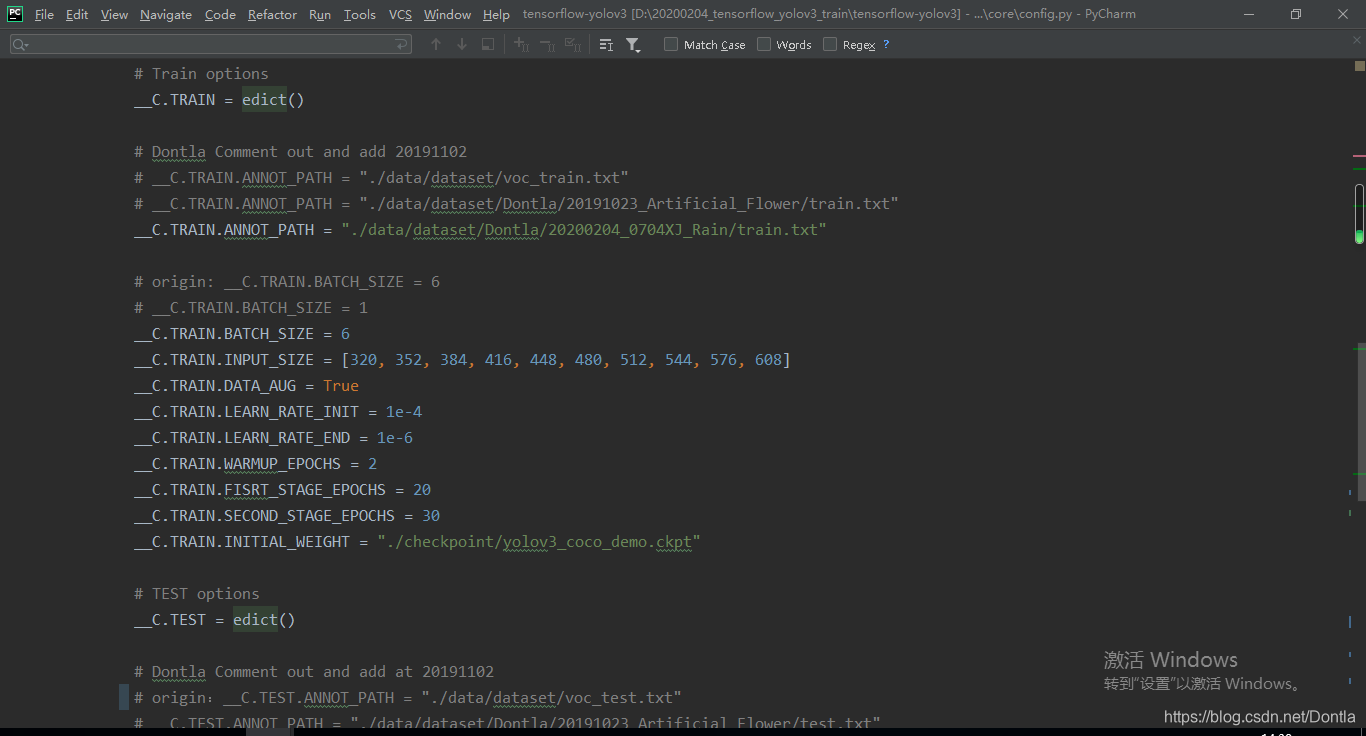Click the WARMUP_EPOCHS = 2 line
This screenshot has height=736, width=1366.
pos(256,463)
